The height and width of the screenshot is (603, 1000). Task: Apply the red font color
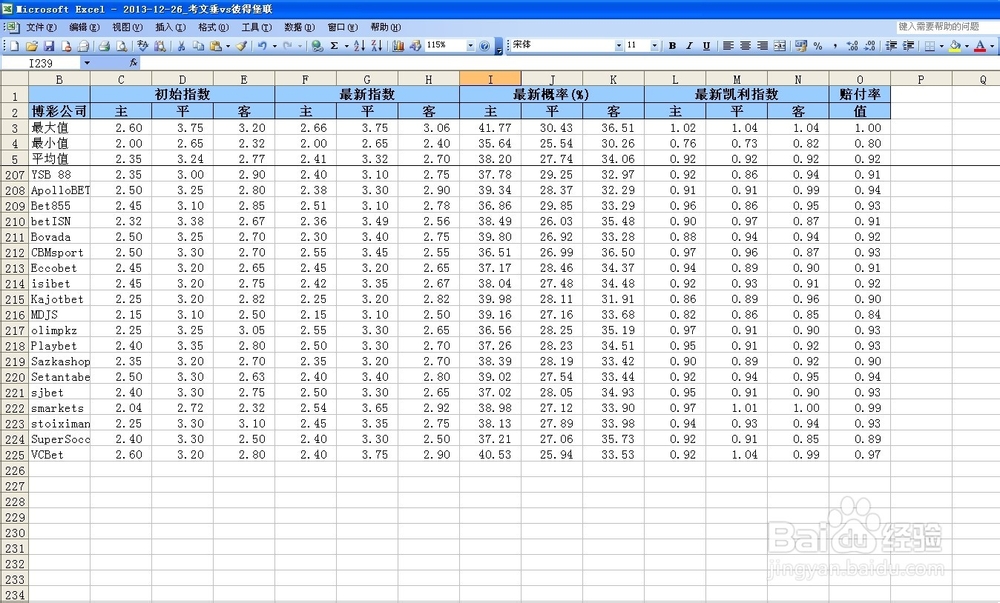(980, 46)
